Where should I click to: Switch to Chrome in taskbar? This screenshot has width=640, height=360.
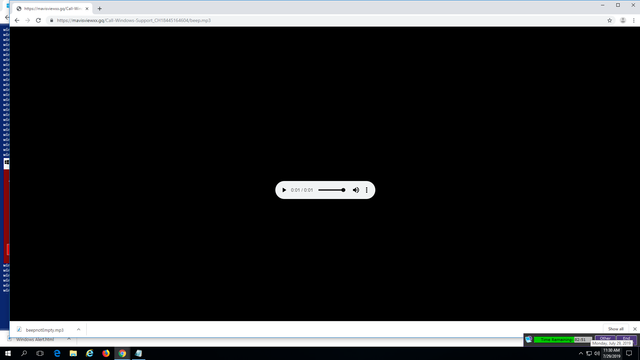(122, 353)
